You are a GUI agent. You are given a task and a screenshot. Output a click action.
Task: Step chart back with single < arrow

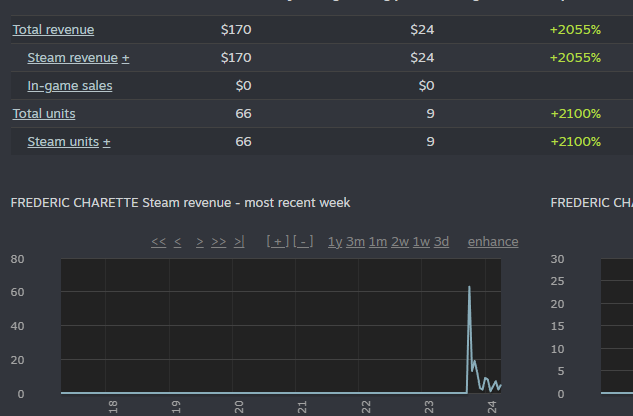click(177, 242)
